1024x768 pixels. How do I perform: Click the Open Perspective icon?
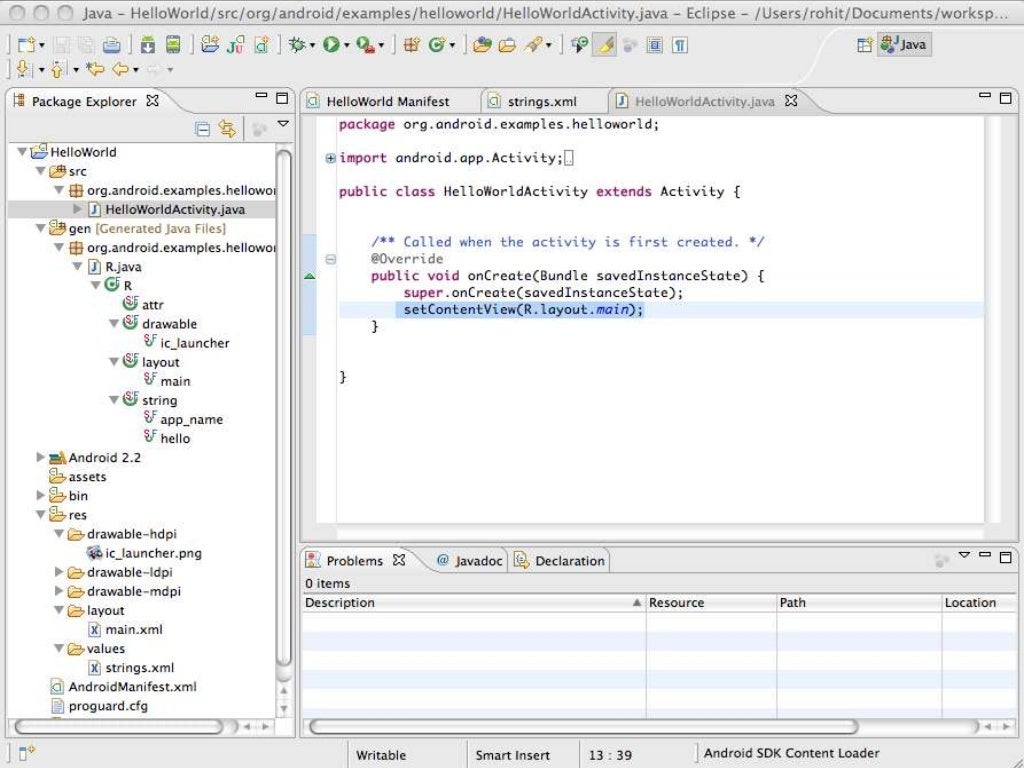click(864, 45)
